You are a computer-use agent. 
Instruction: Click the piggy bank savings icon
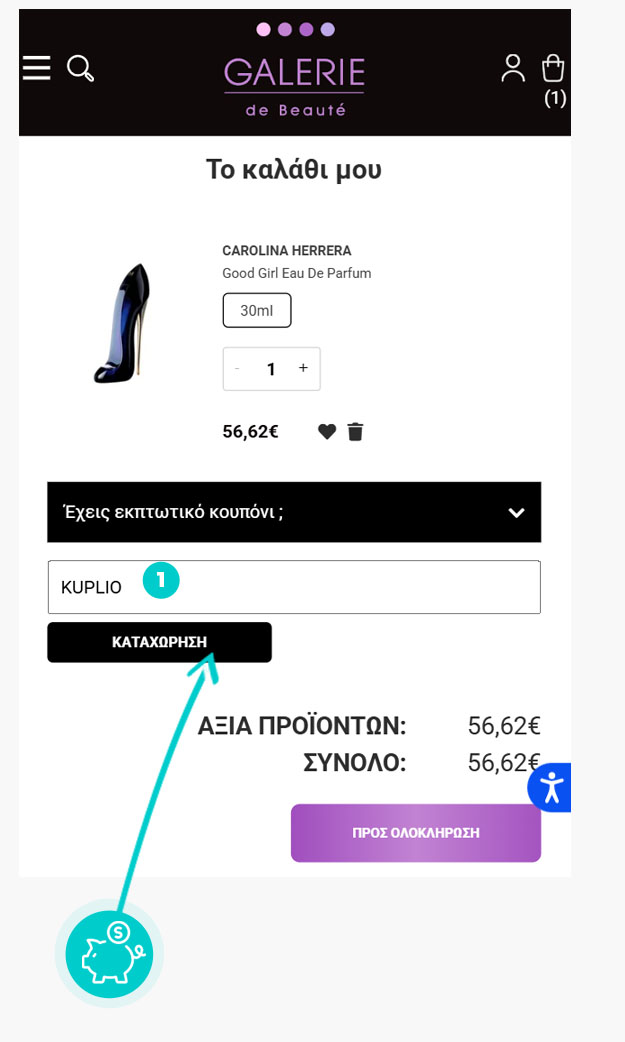(x=108, y=954)
